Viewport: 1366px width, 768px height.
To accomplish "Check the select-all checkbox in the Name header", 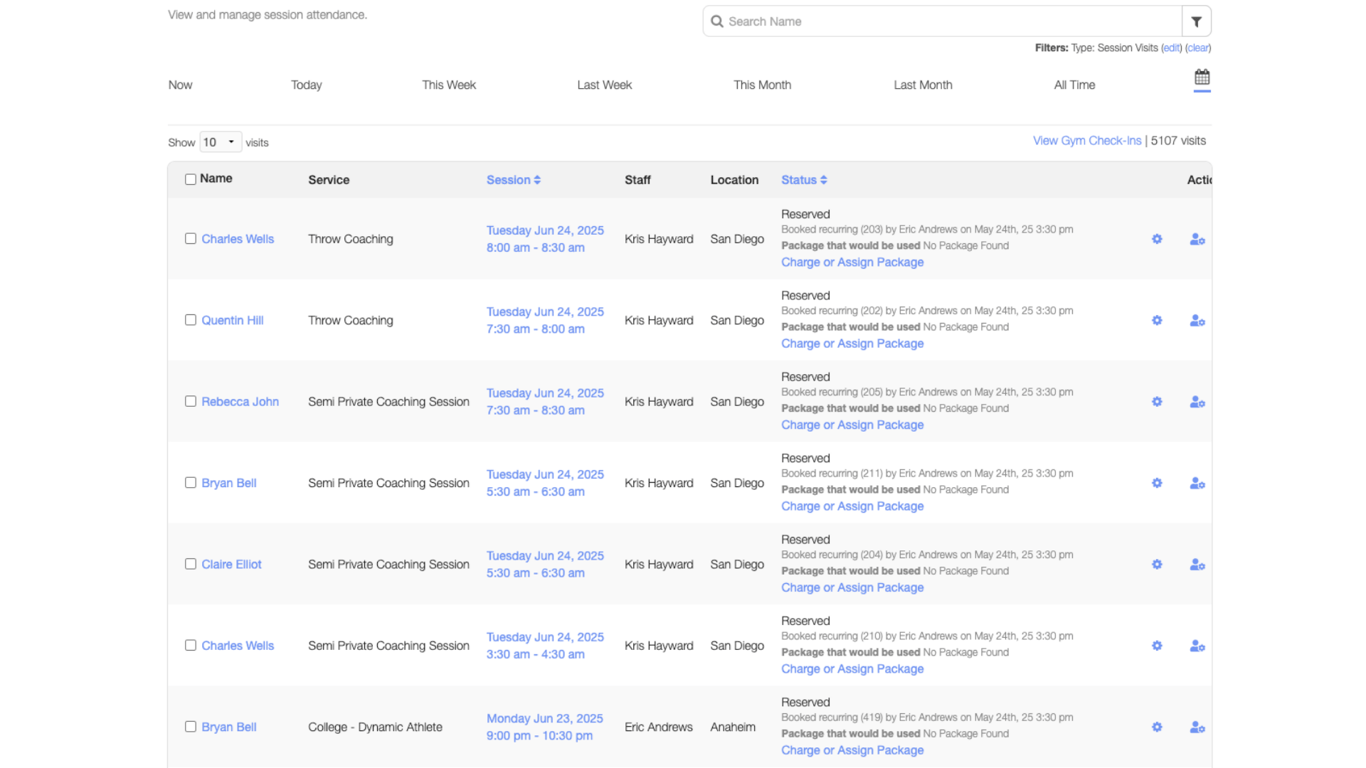I will (x=190, y=178).
